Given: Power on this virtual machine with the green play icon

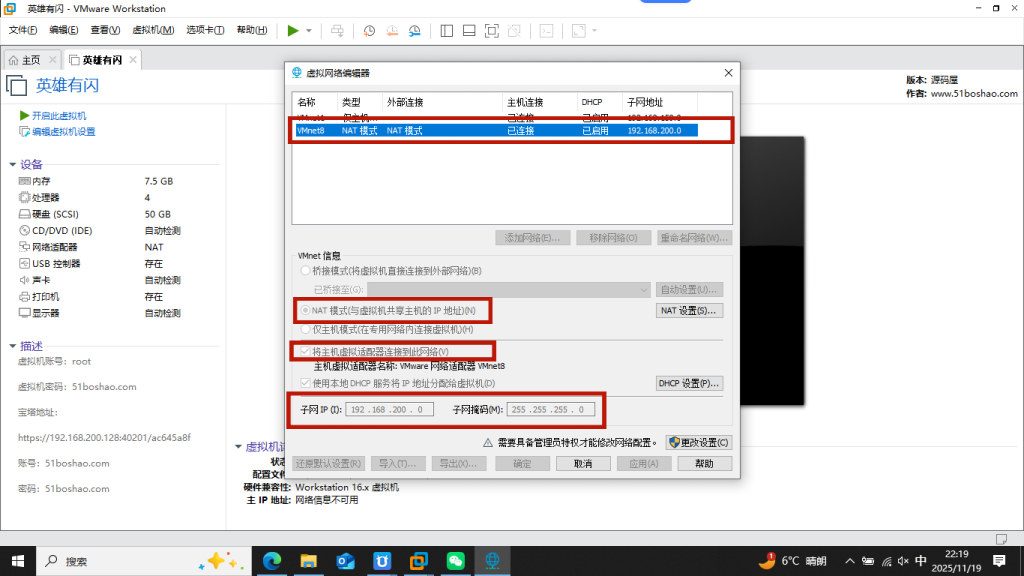Looking at the screenshot, I should (x=293, y=31).
